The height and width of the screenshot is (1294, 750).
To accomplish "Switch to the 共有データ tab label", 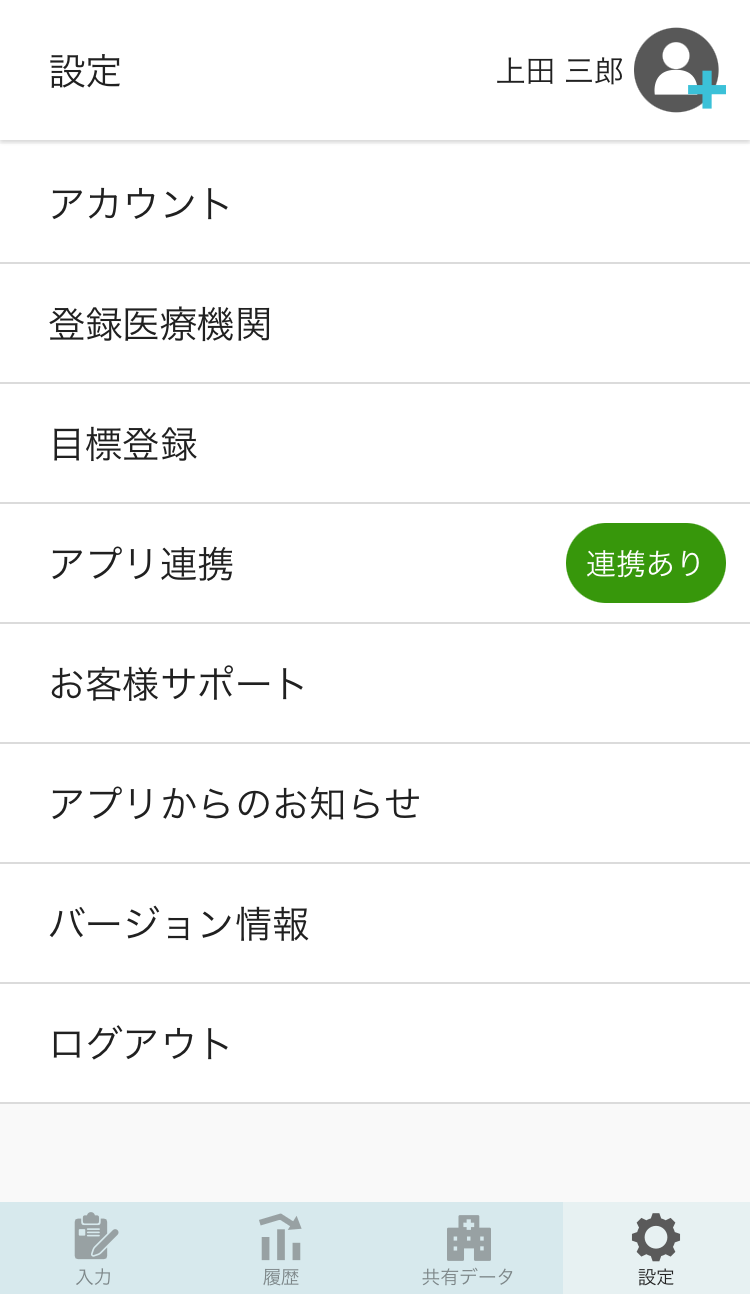I will (468, 1277).
